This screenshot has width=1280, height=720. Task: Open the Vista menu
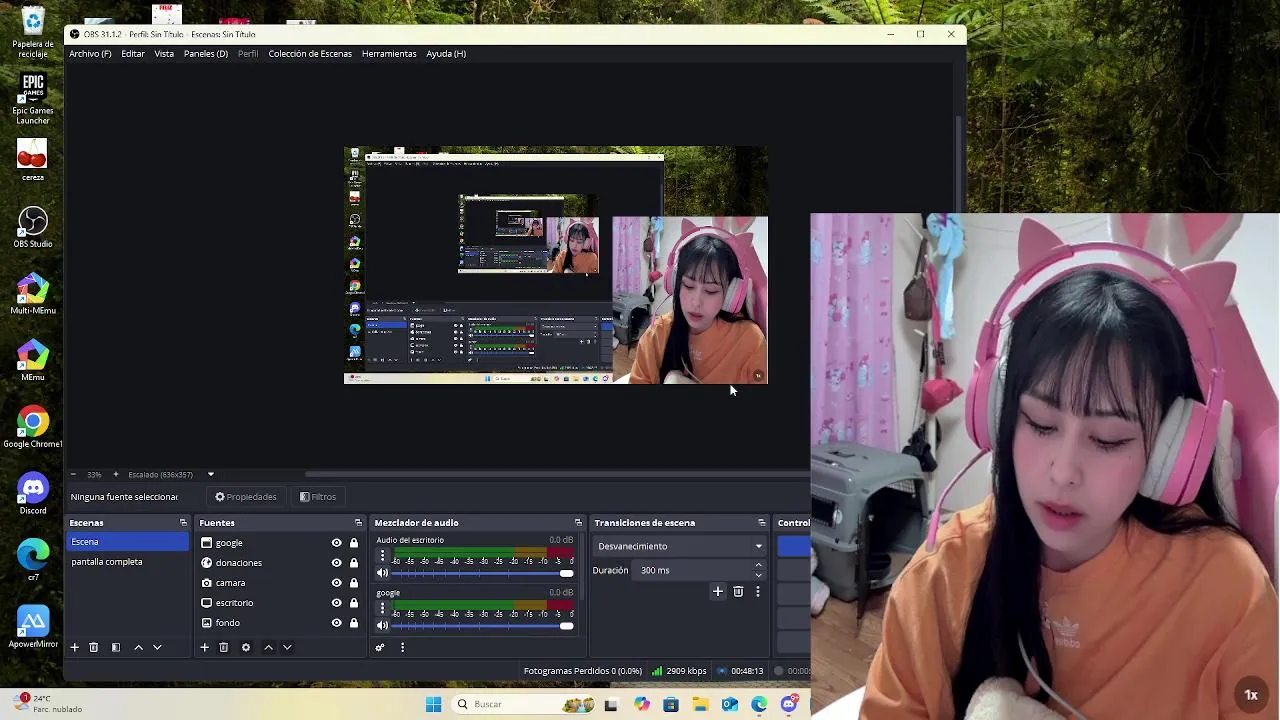click(x=164, y=54)
